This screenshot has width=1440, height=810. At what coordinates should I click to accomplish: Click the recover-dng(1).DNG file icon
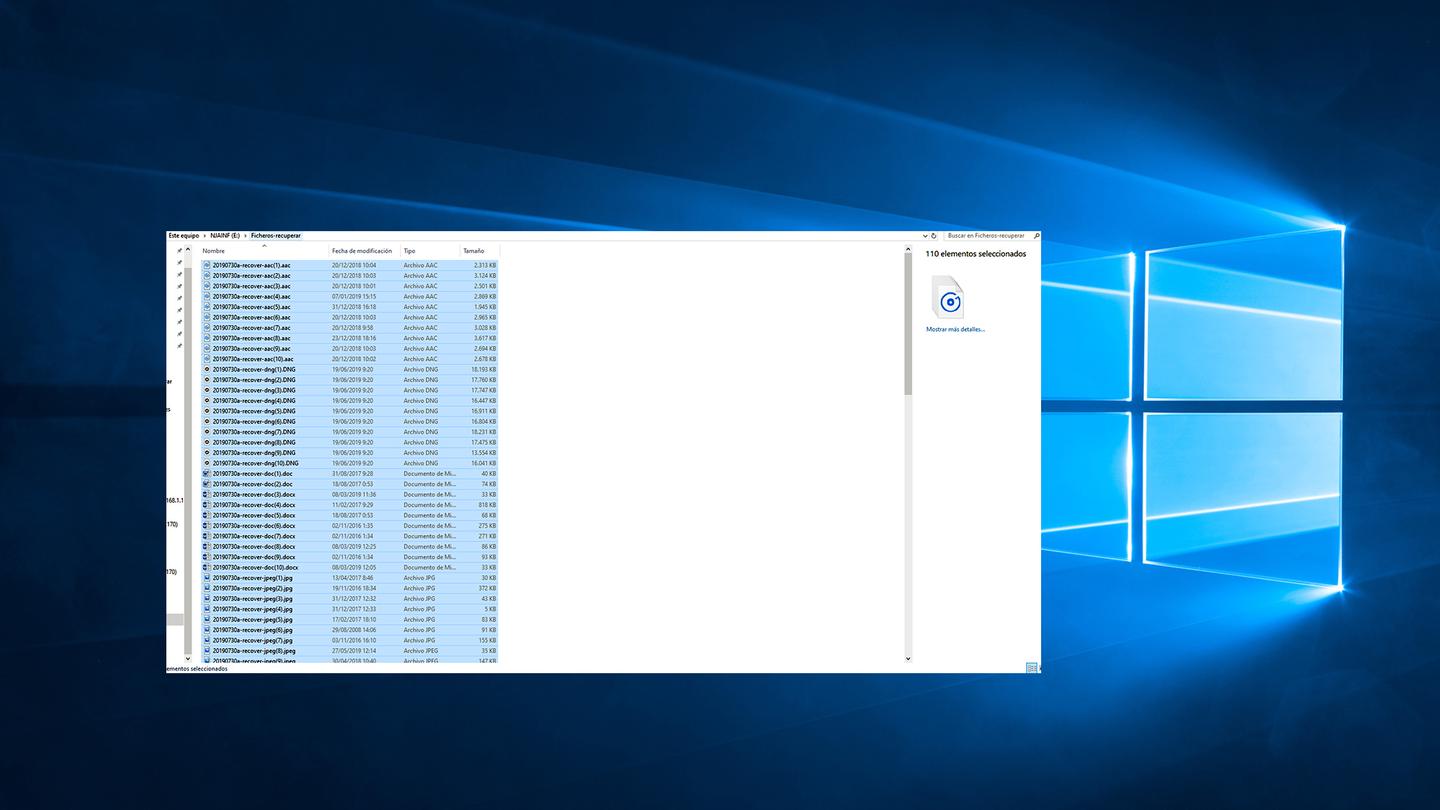click(x=207, y=369)
